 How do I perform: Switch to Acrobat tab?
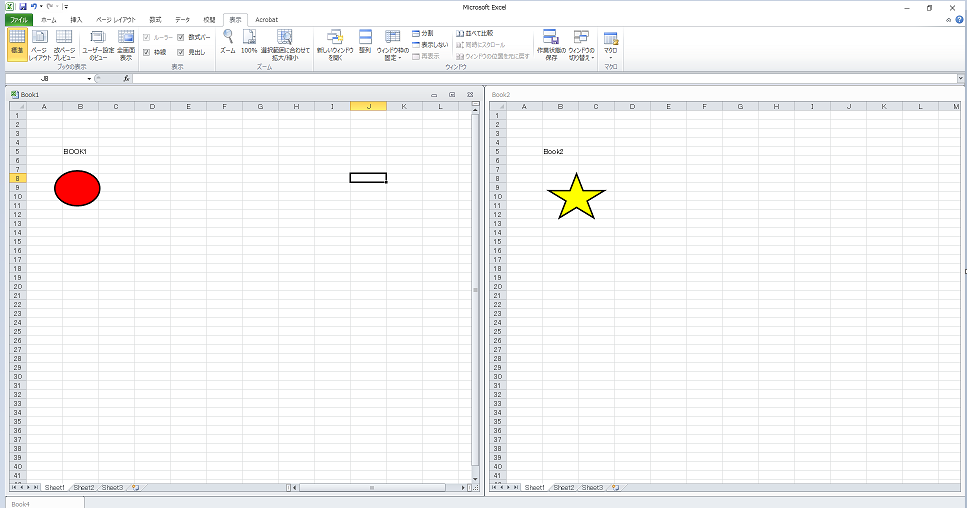pos(266,20)
